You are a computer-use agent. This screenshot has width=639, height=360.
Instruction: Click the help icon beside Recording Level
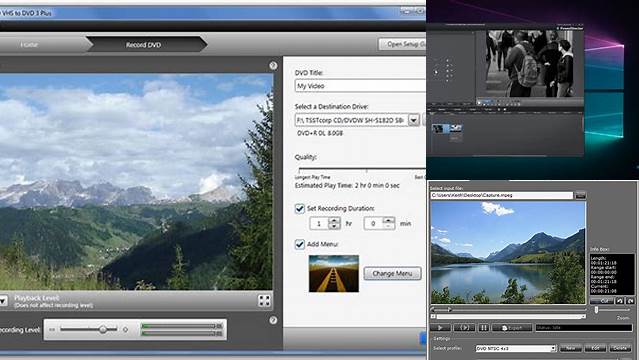pos(273,320)
